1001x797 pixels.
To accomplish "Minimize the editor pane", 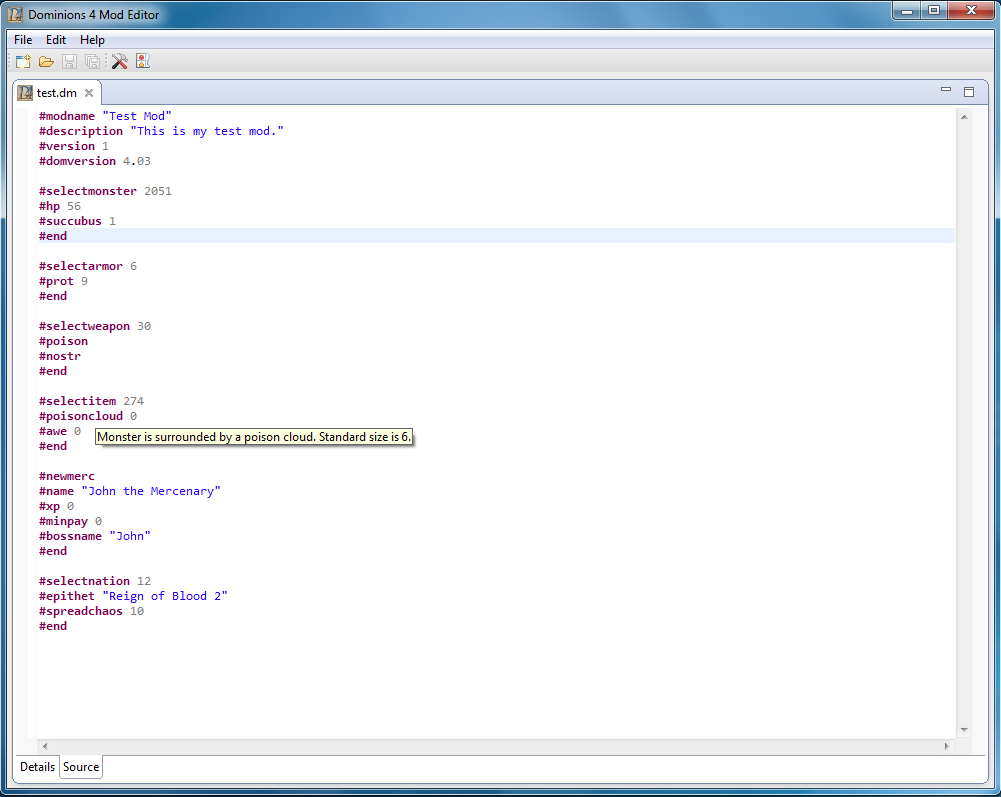I will 946,91.
